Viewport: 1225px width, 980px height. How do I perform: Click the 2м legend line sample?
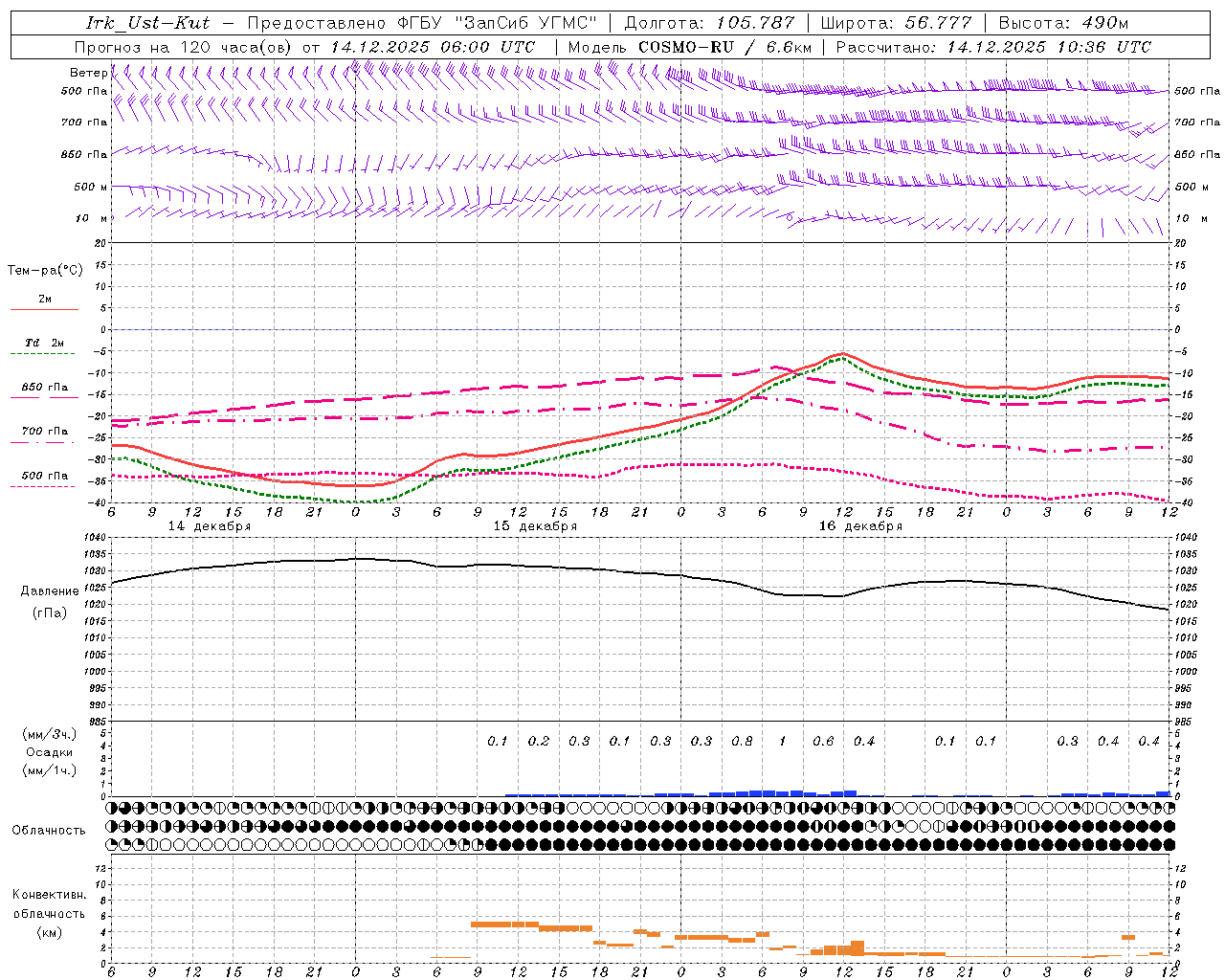click(x=44, y=309)
